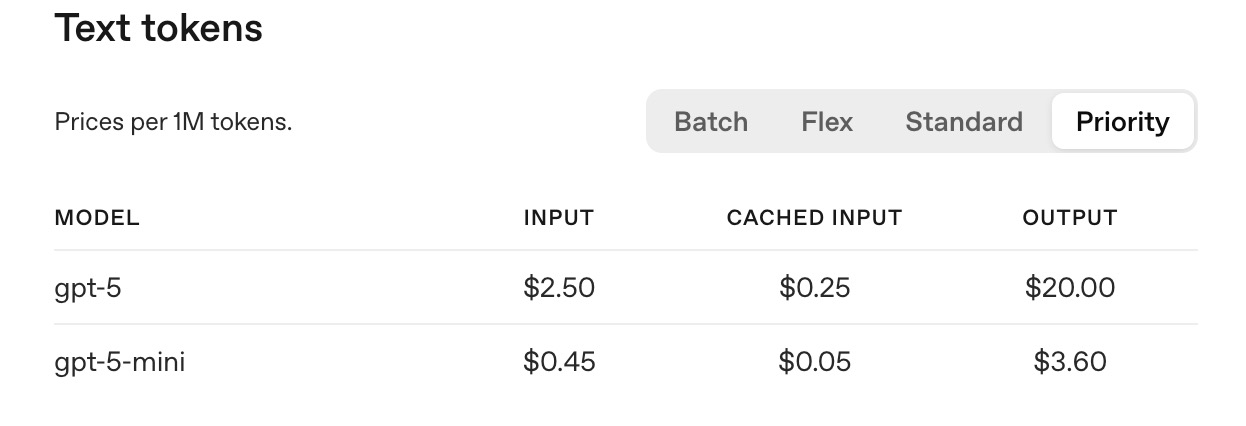The height and width of the screenshot is (426, 1246).
Task: Click the INPUT column header
Action: [x=559, y=218]
